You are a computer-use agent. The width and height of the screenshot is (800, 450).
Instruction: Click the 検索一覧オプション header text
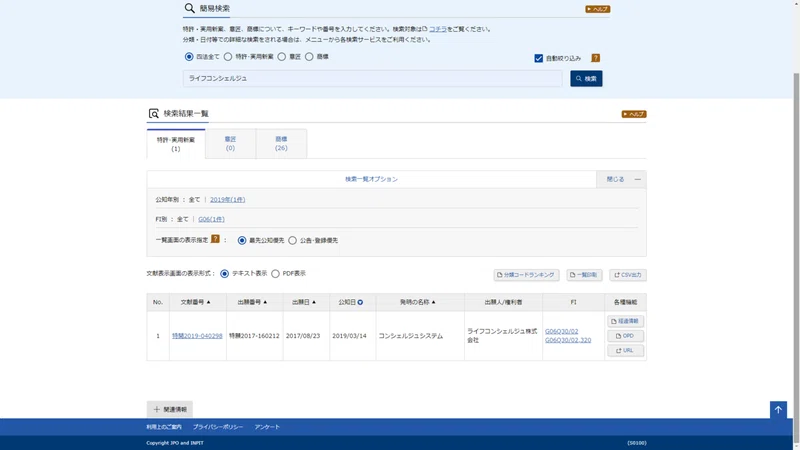[x=371, y=180]
